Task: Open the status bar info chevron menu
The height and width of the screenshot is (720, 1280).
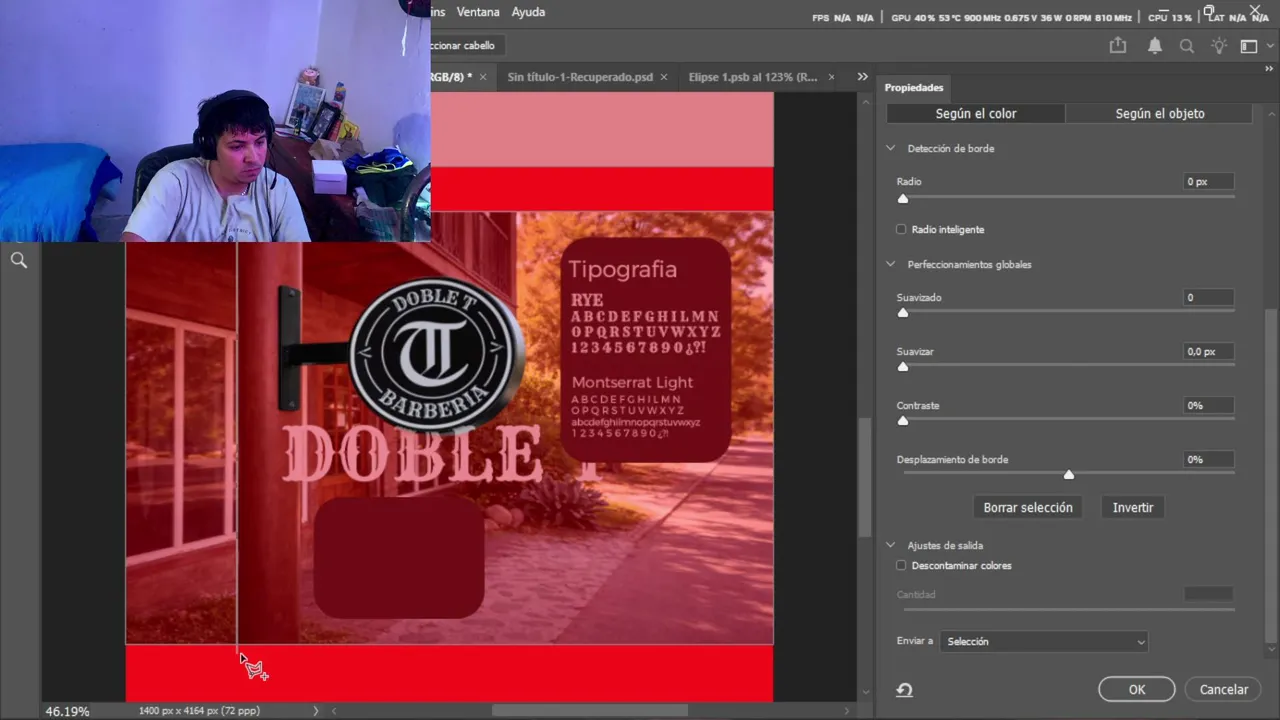Action: pyautogui.click(x=316, y=711)
